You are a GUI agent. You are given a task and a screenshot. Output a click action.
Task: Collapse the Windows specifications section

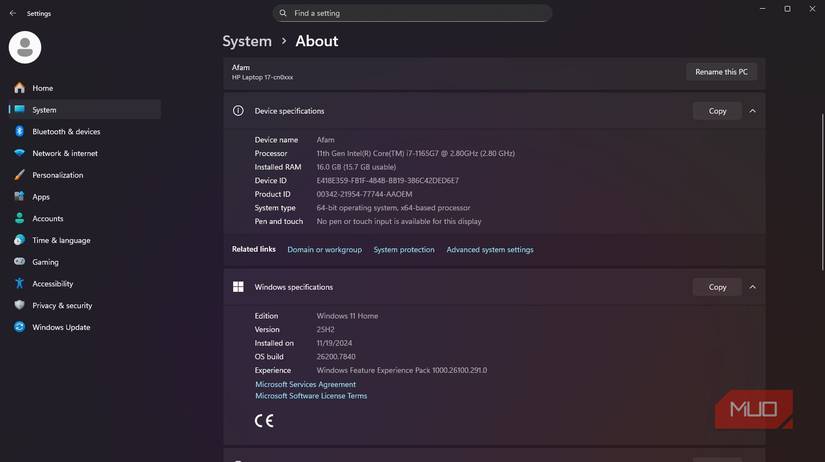pos(752,287)
